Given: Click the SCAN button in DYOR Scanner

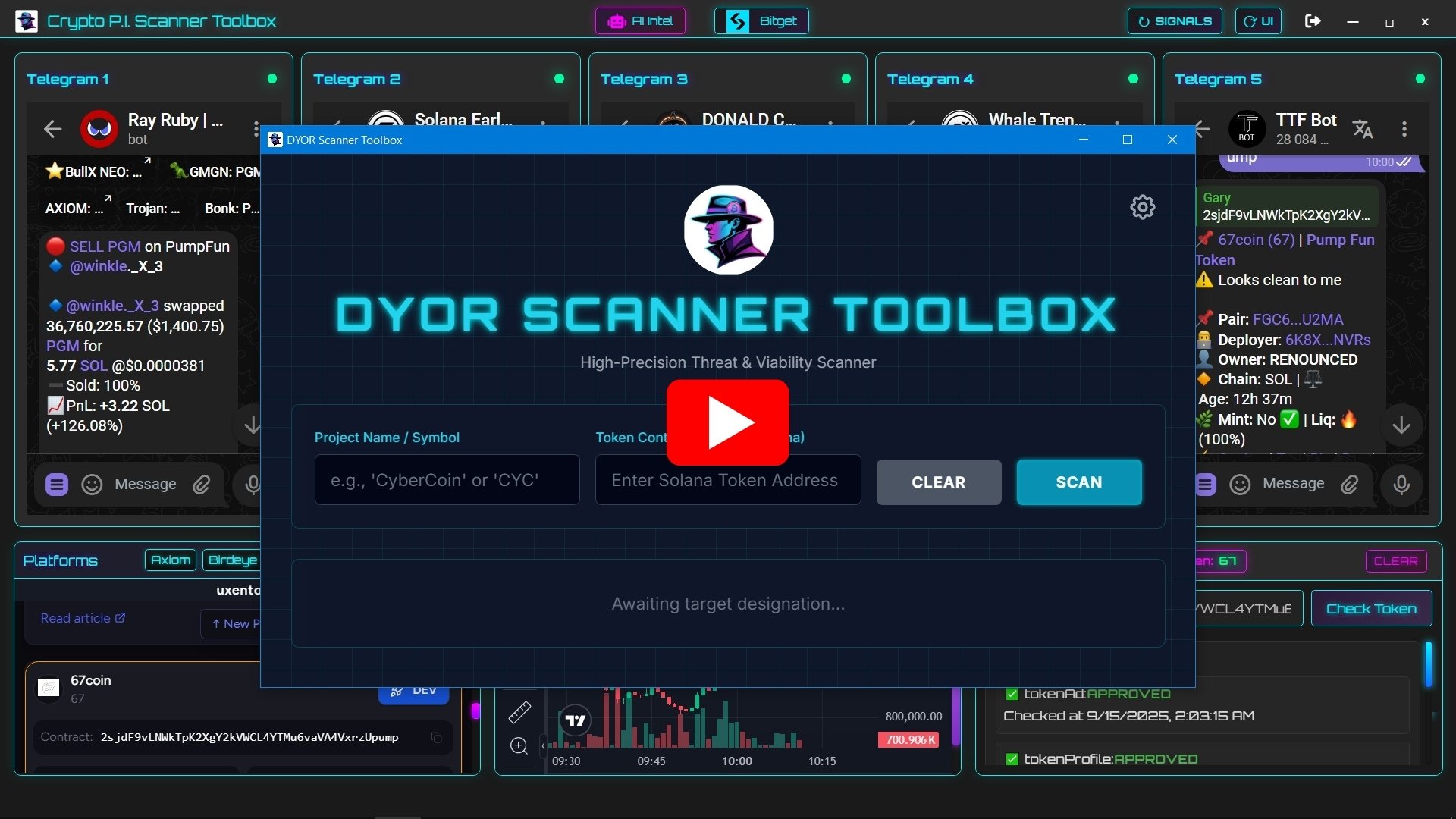Looking at the screenshot, I should pos(1079,482).
